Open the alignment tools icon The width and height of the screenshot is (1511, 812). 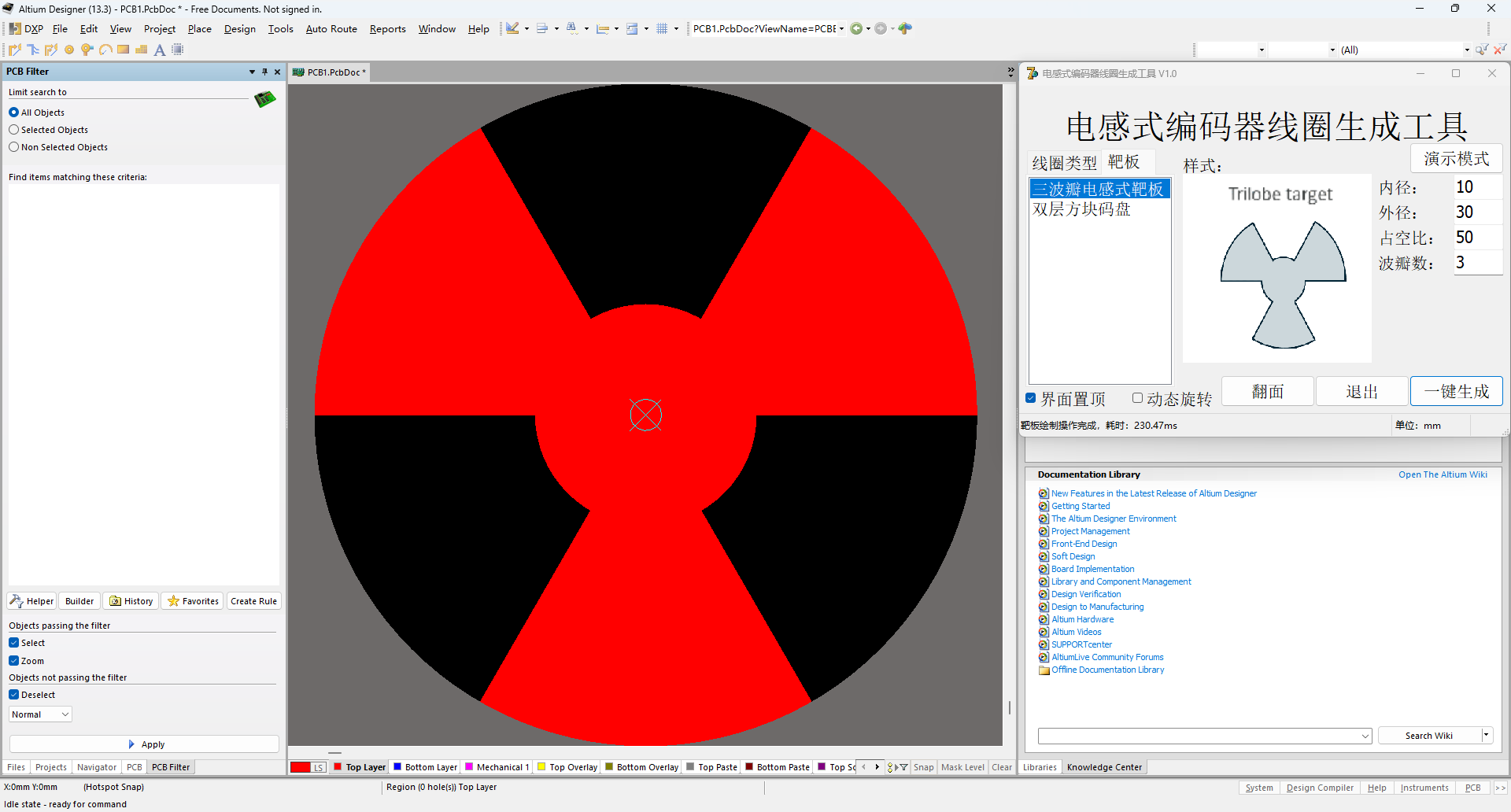pyautogui.click(x=542, y=28)
